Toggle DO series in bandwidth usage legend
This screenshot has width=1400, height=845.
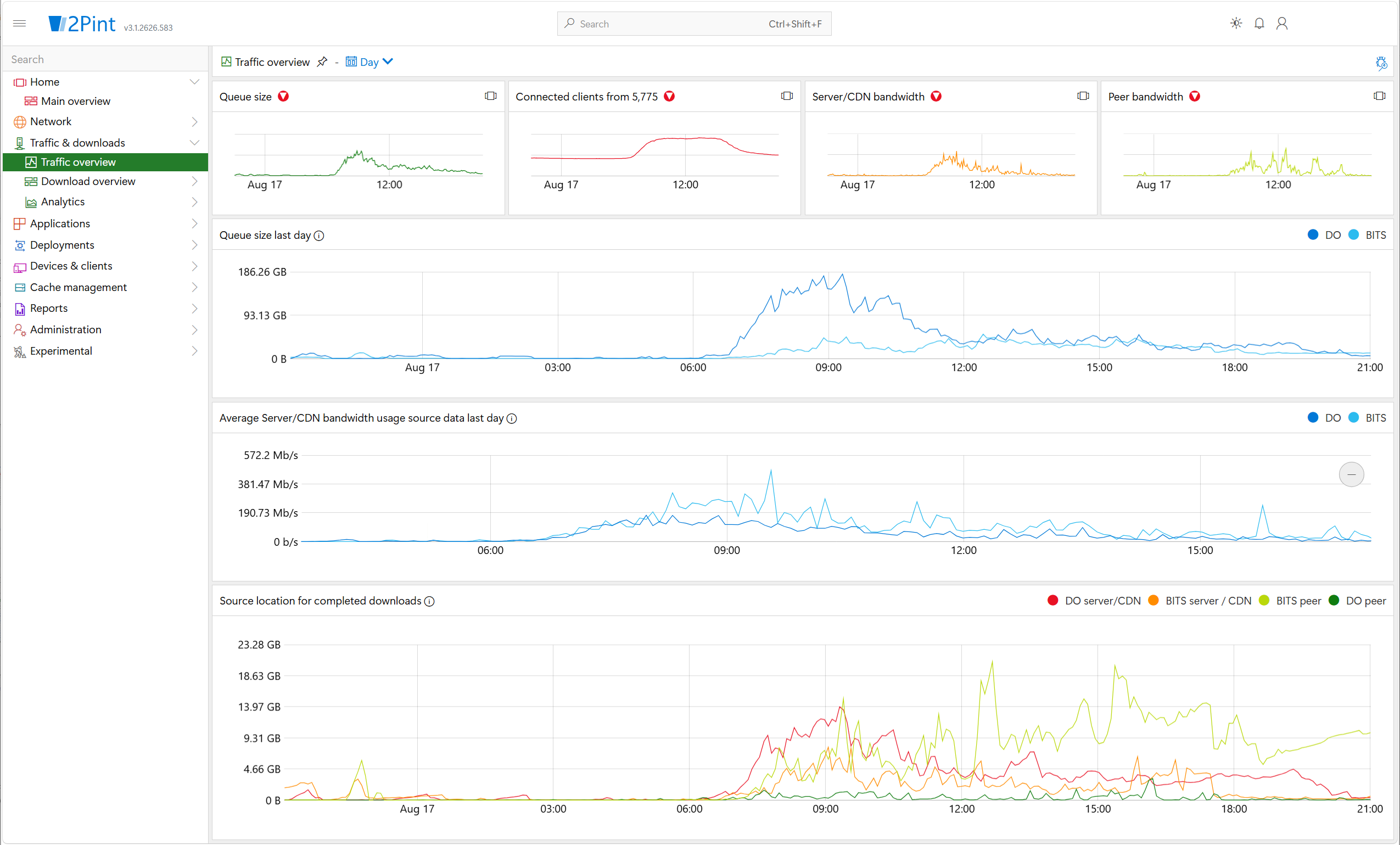pyautogui.click(x=1323, y=418)
